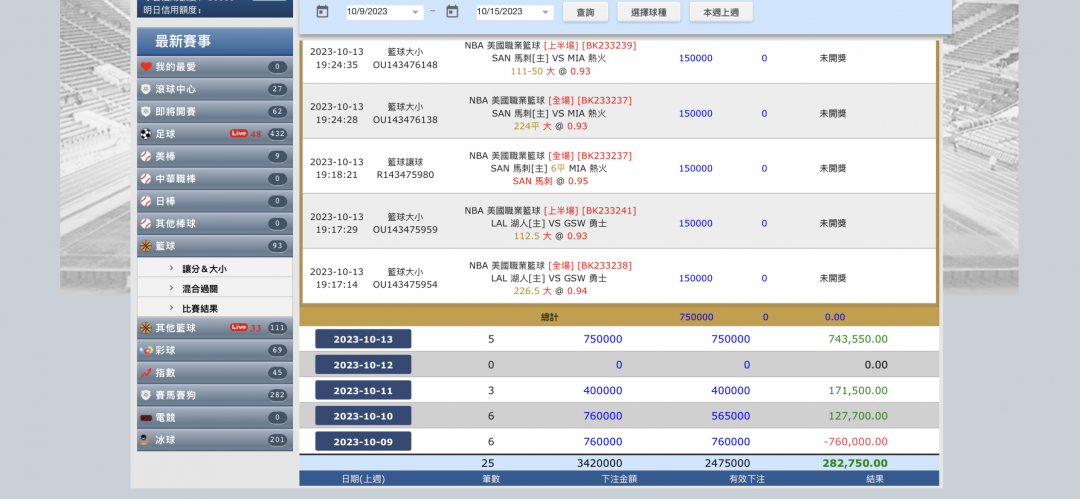This screenshot has height=499, width=1080.
Task: Open the 2023-10-13 daily summary button
Action: click(x=363, y=339)
